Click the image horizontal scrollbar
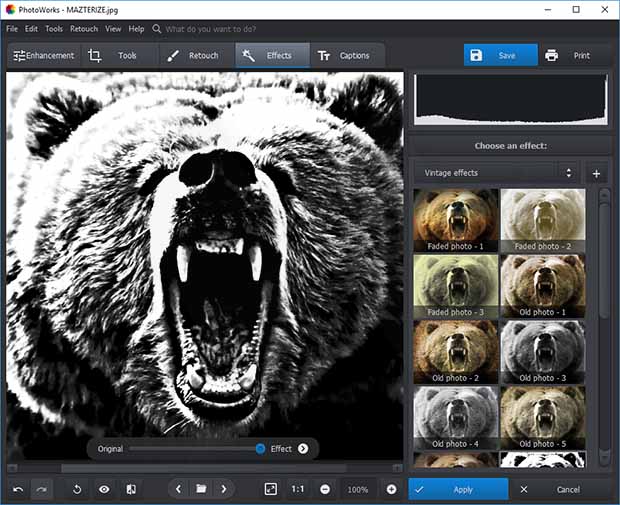The image size is (620, 505). [204, 468]
